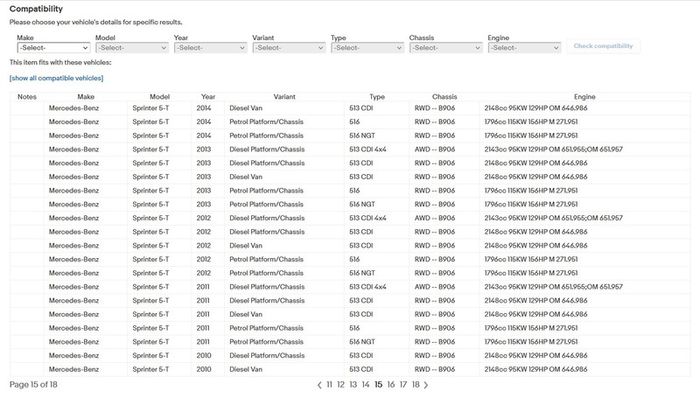The width and height of the screenshot is (700, 397).
Task: Open the Type dropdown
Action: (x=367, y=48)
